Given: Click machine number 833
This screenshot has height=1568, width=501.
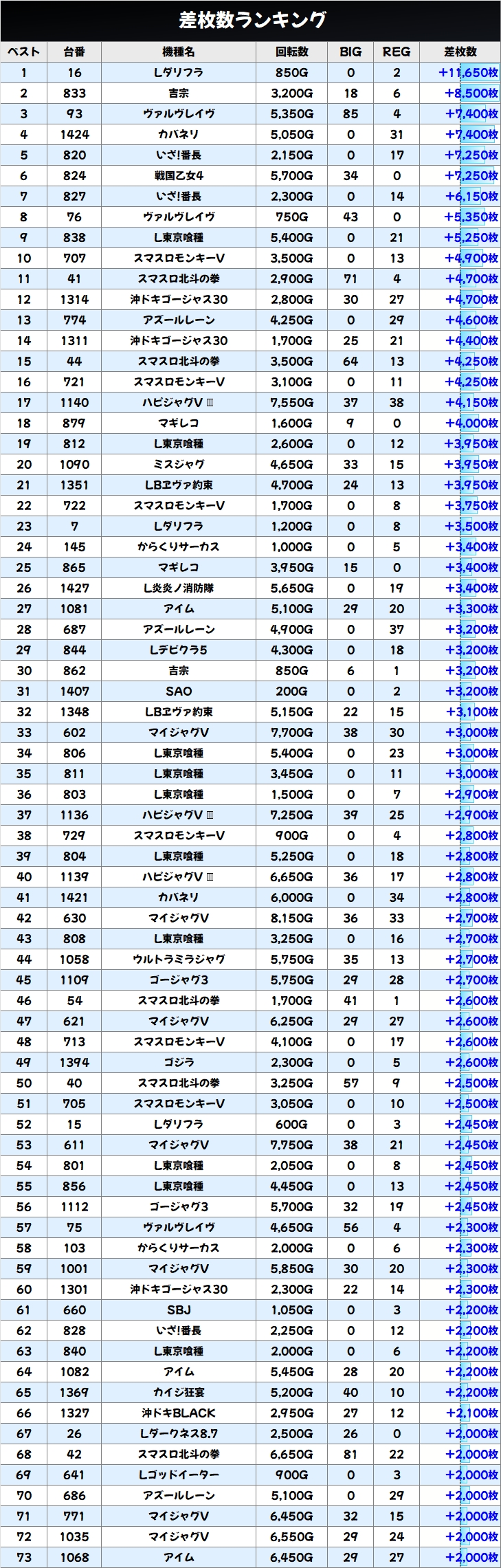Looking at the screenshot, I should click(x=74, y=93).
